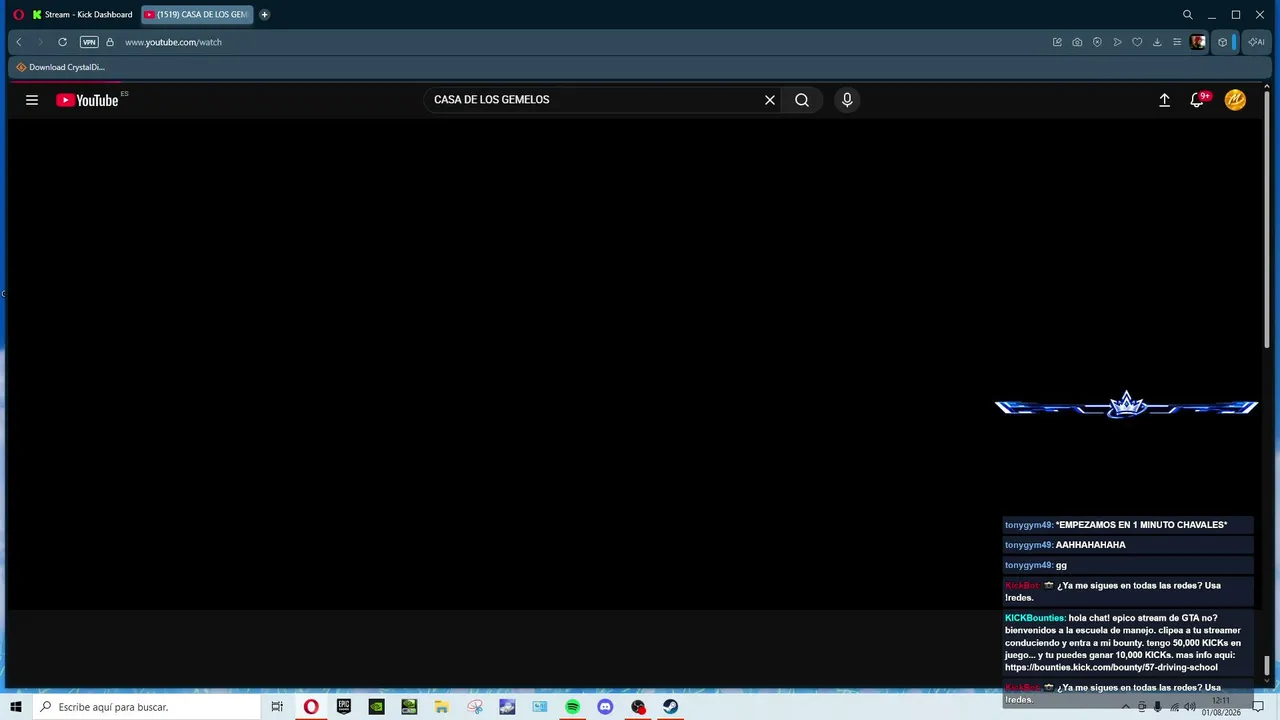Click the chat message 'EMPEZAMOS EN 1 MINUTO CHAVALES'
The width and height of the screenshot is (1280, 720).
[1141, 525]
